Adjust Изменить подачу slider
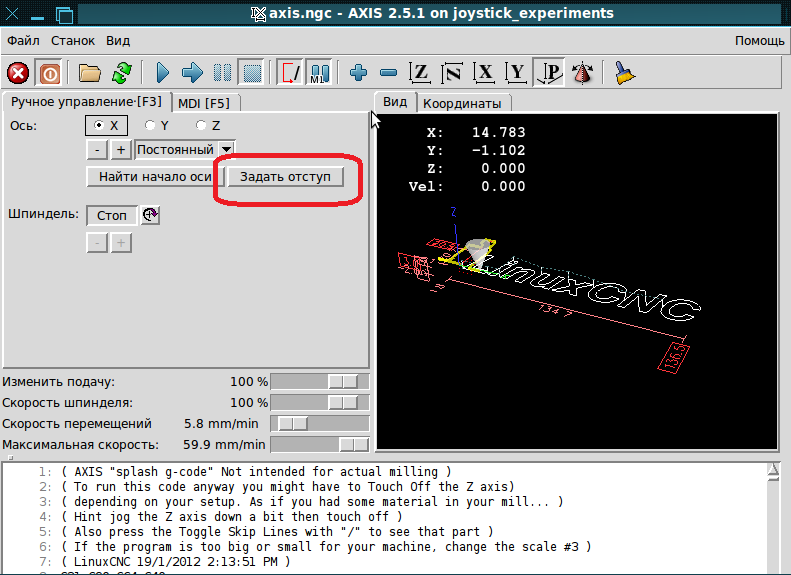Image resolution: width=791 pixels, height=575 pixels. pyautogui.click(x=320, y=382)
